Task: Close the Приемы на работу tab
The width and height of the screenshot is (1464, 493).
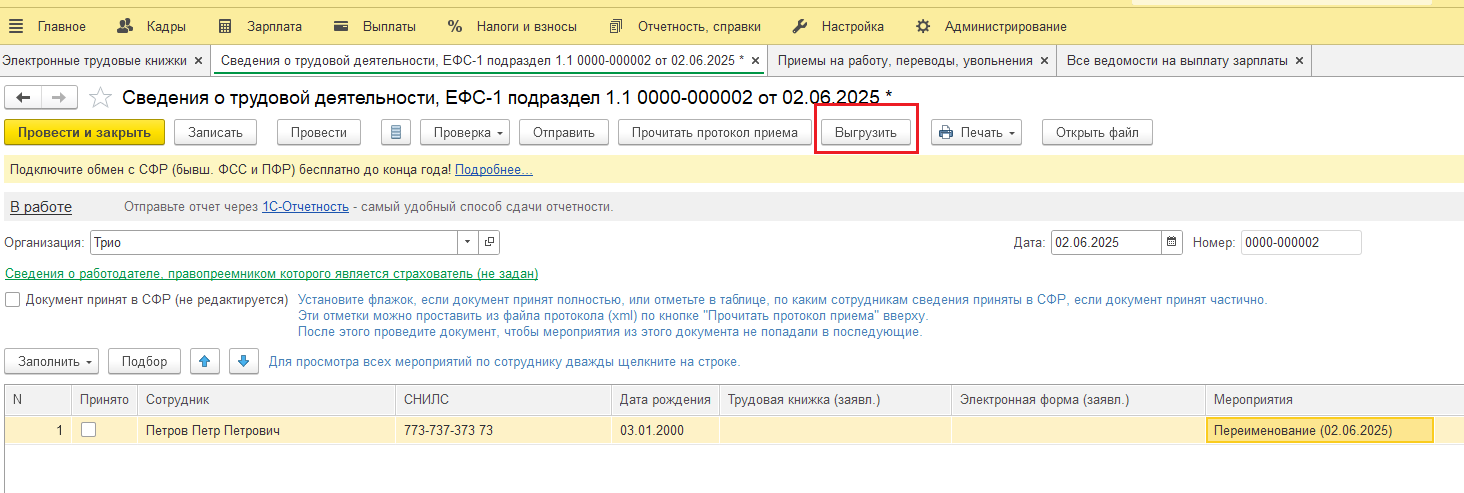Action: (x=1044, y=61)
